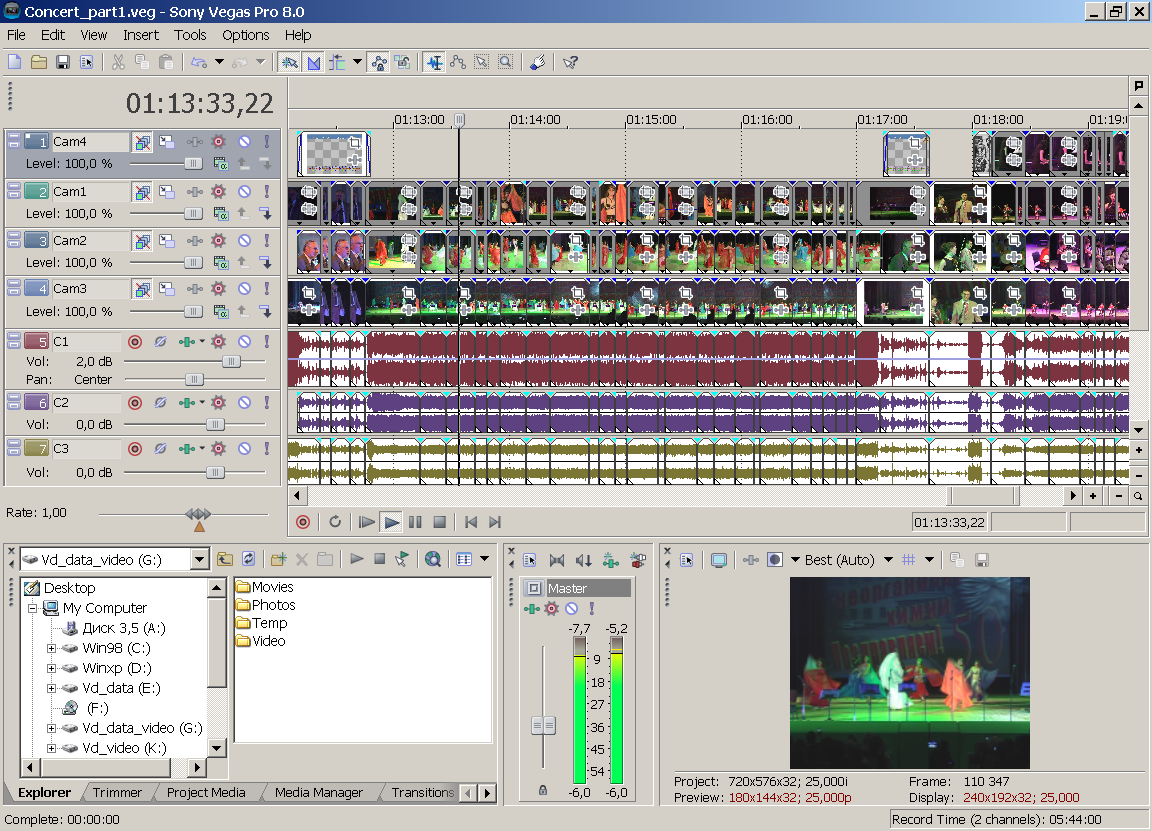Viewport: 1152px width, 831px height.
Task: Arm the C1 audio track for record
Action: [135, 342]
